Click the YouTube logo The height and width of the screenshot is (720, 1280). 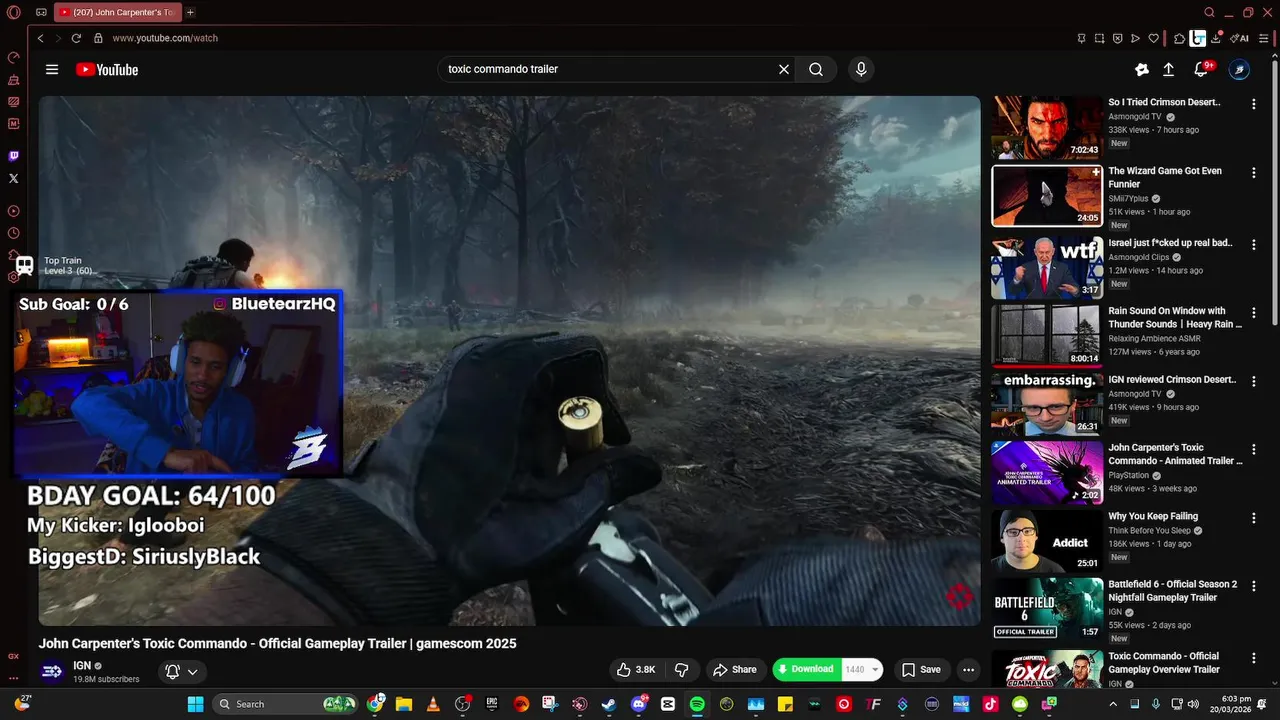click(x=107, y=69)
